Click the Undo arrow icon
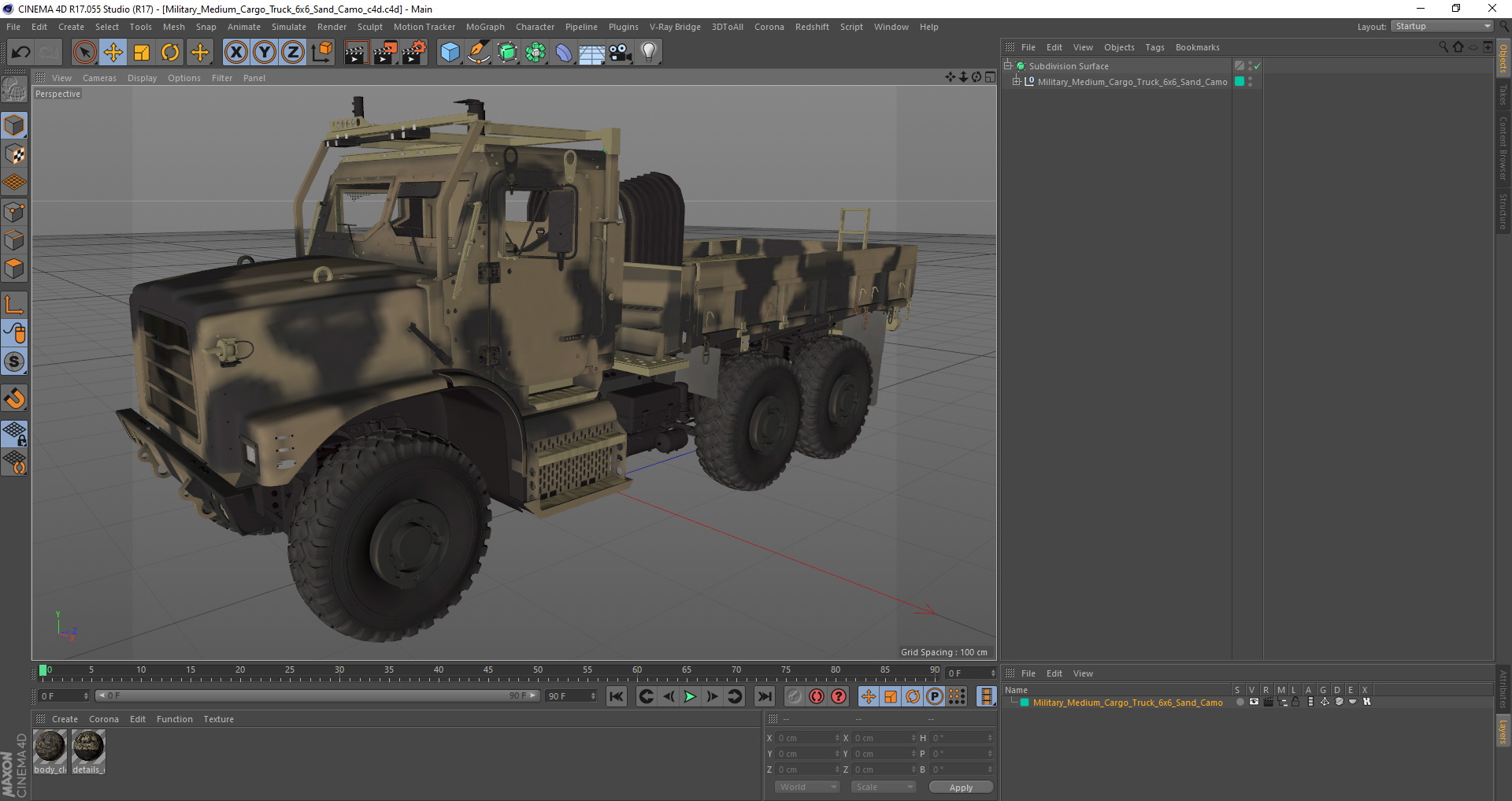The height and width of the screenshot is (801, 1512). click(20, 53)
